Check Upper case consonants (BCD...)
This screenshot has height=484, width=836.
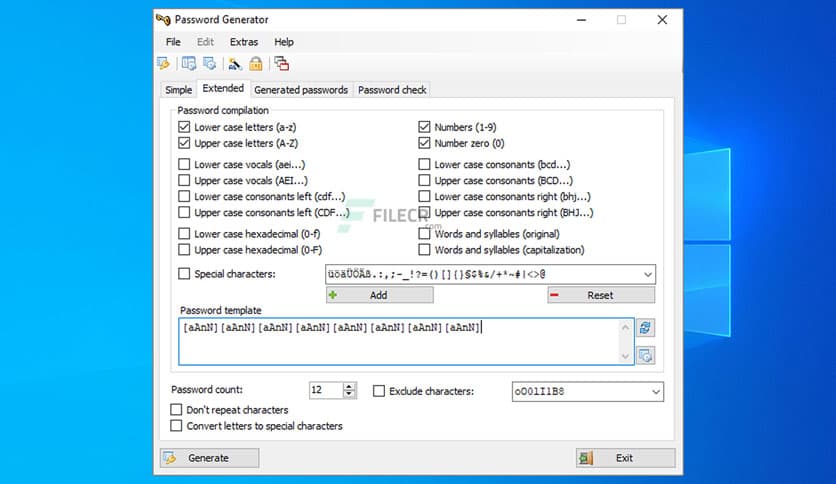[424, 180]
